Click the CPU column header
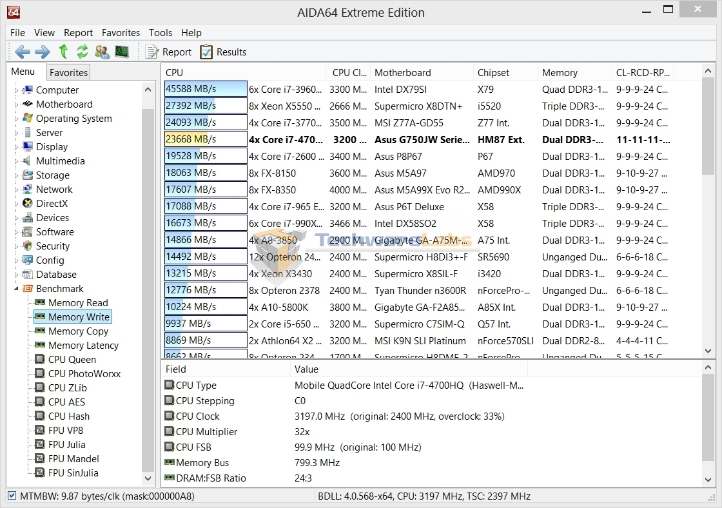722x508 pixels. pyautogui.click(x=244, y=72)
